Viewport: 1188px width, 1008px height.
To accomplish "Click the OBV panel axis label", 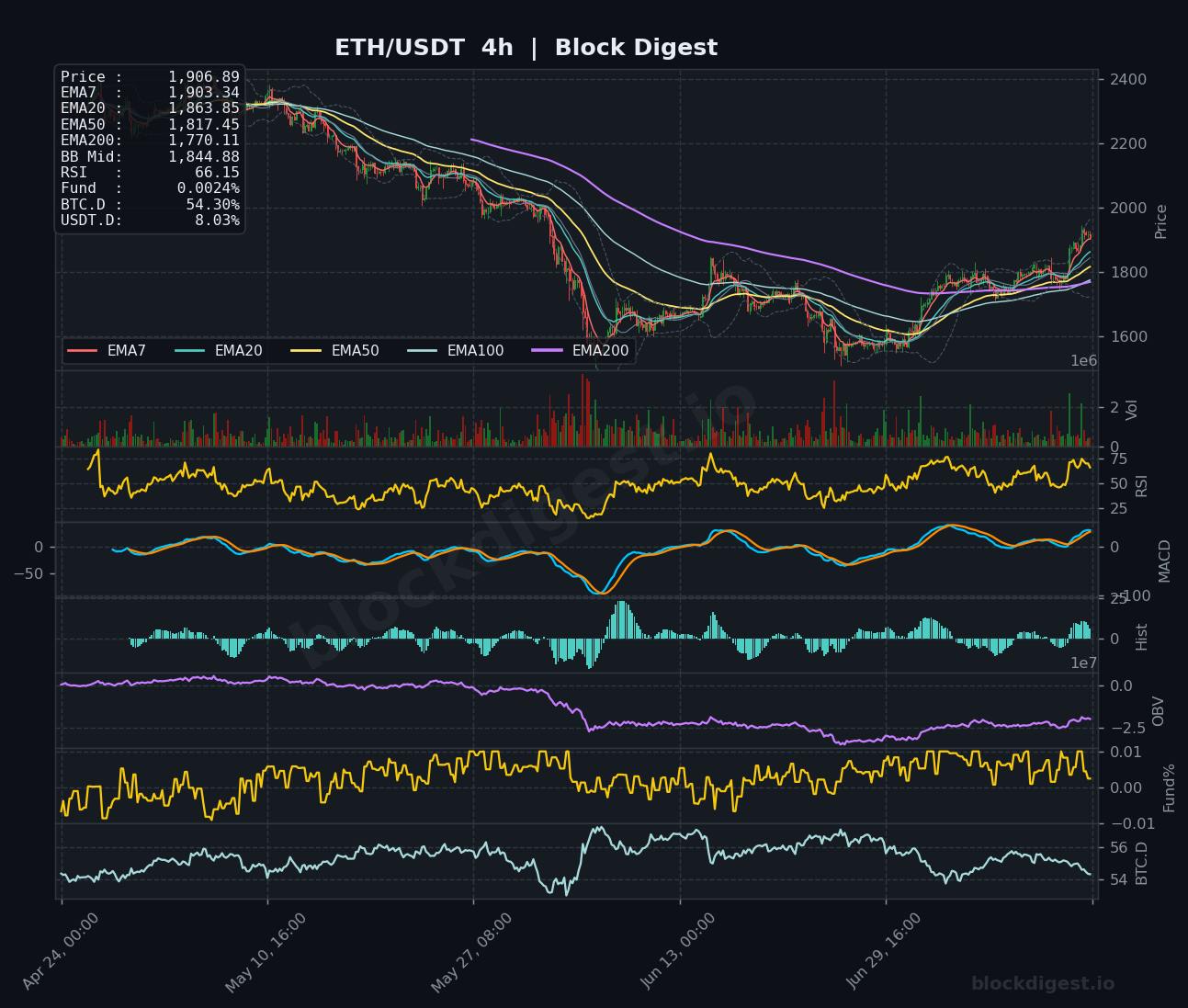I will coord(1158,711).
